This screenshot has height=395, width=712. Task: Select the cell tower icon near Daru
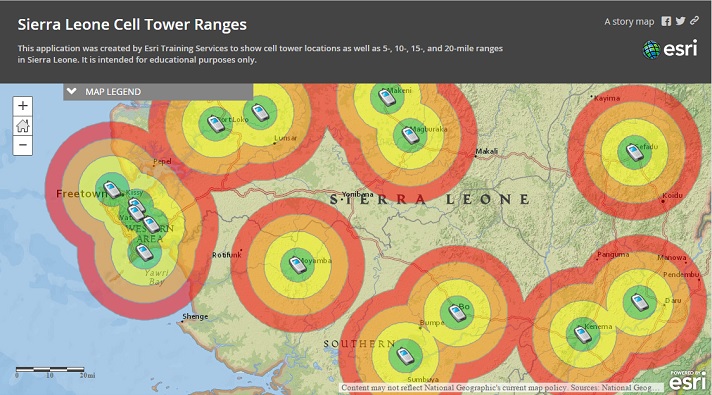click(639, 302)
